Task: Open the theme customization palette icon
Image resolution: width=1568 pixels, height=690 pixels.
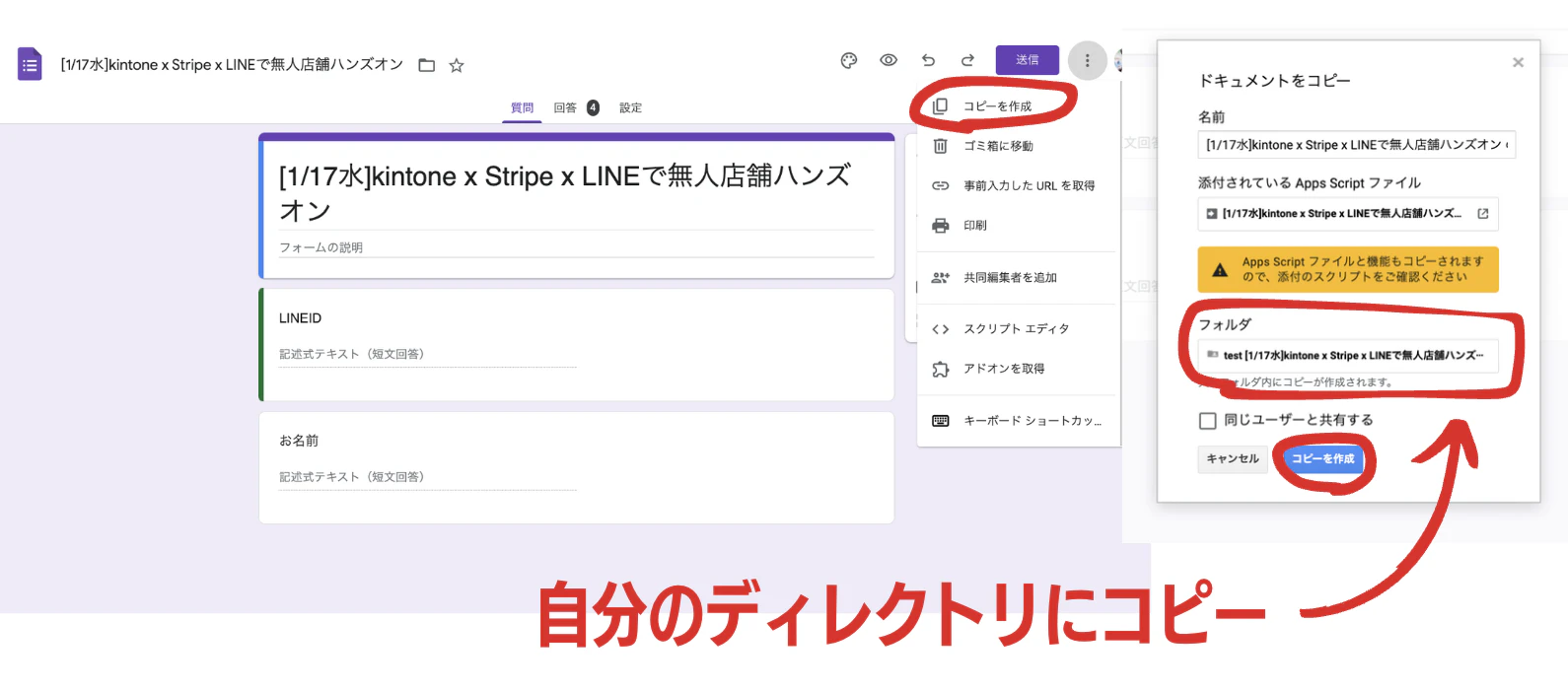Action: click(x=849, y=60)
